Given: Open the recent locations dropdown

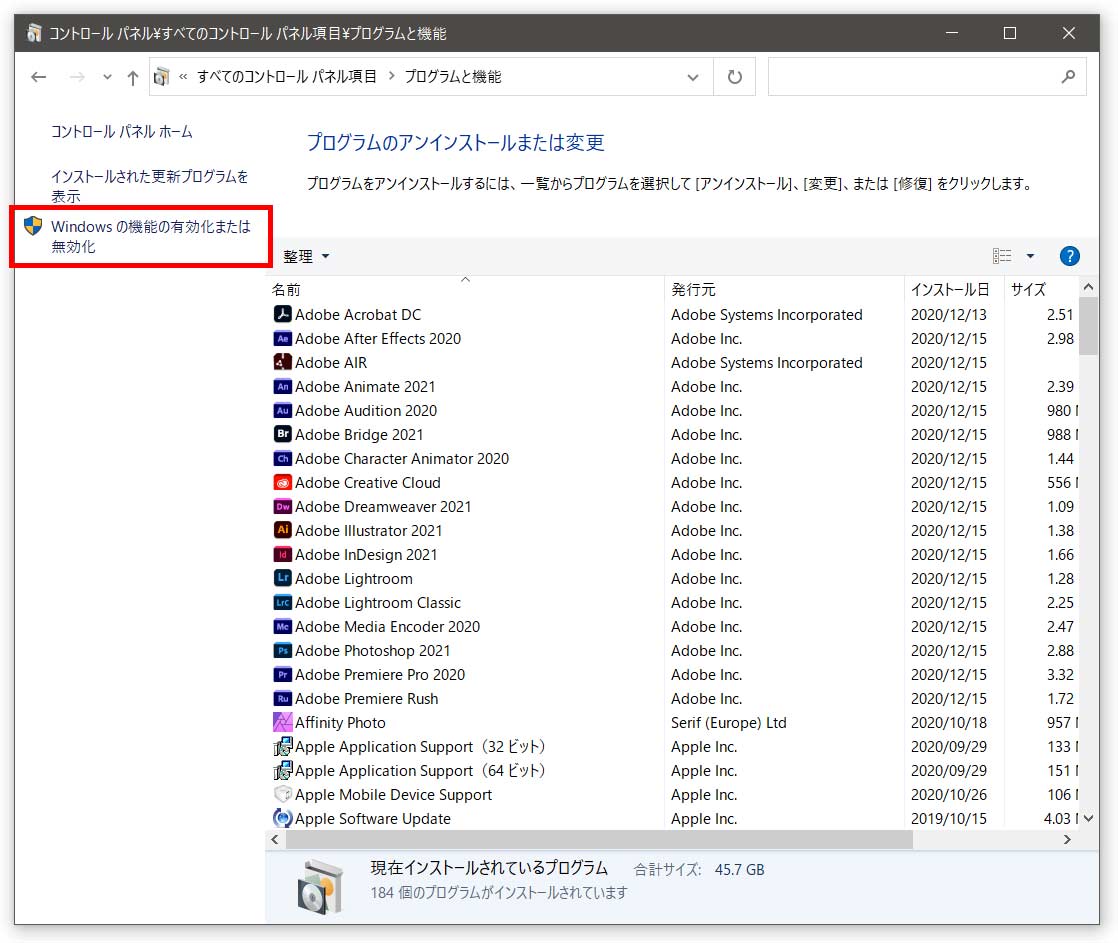Looking at the screenshot, I should 107,76.
